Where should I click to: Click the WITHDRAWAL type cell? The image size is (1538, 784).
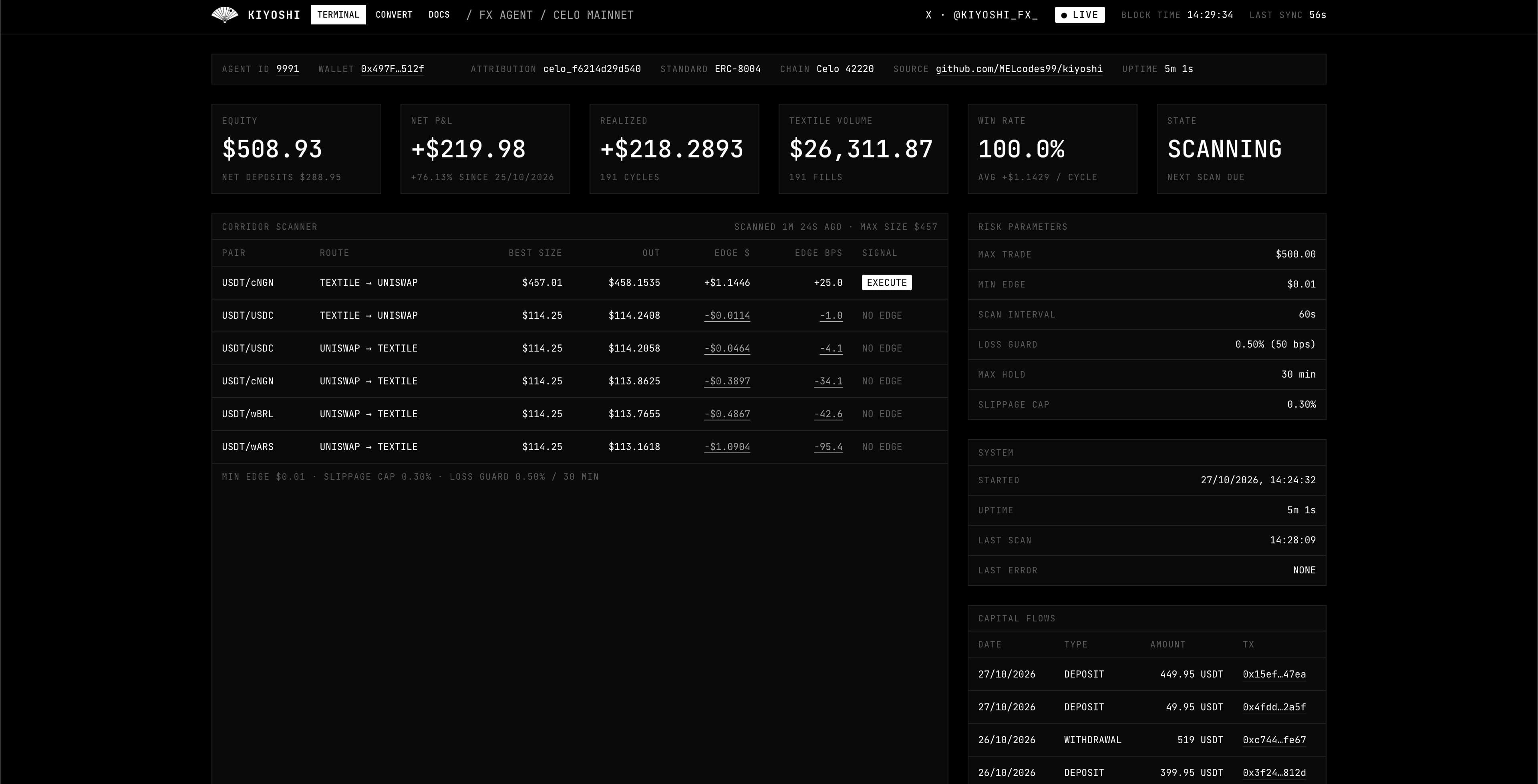coord(1093,740)
